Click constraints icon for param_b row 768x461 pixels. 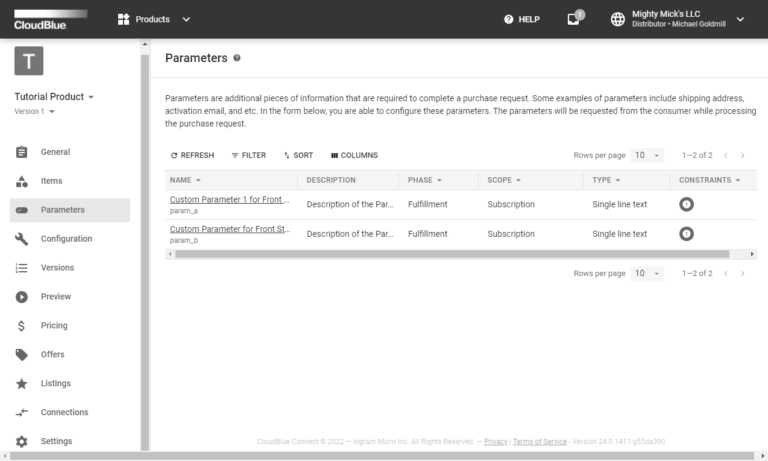686,234
